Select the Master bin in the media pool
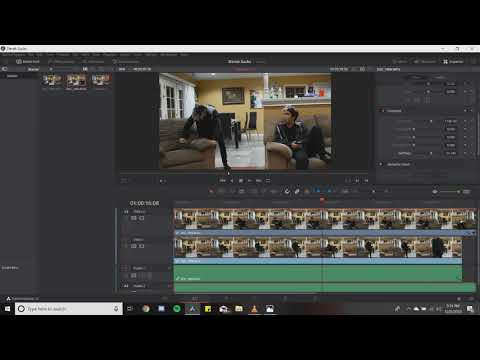This screenshot has width=480, height=360. 12,76
